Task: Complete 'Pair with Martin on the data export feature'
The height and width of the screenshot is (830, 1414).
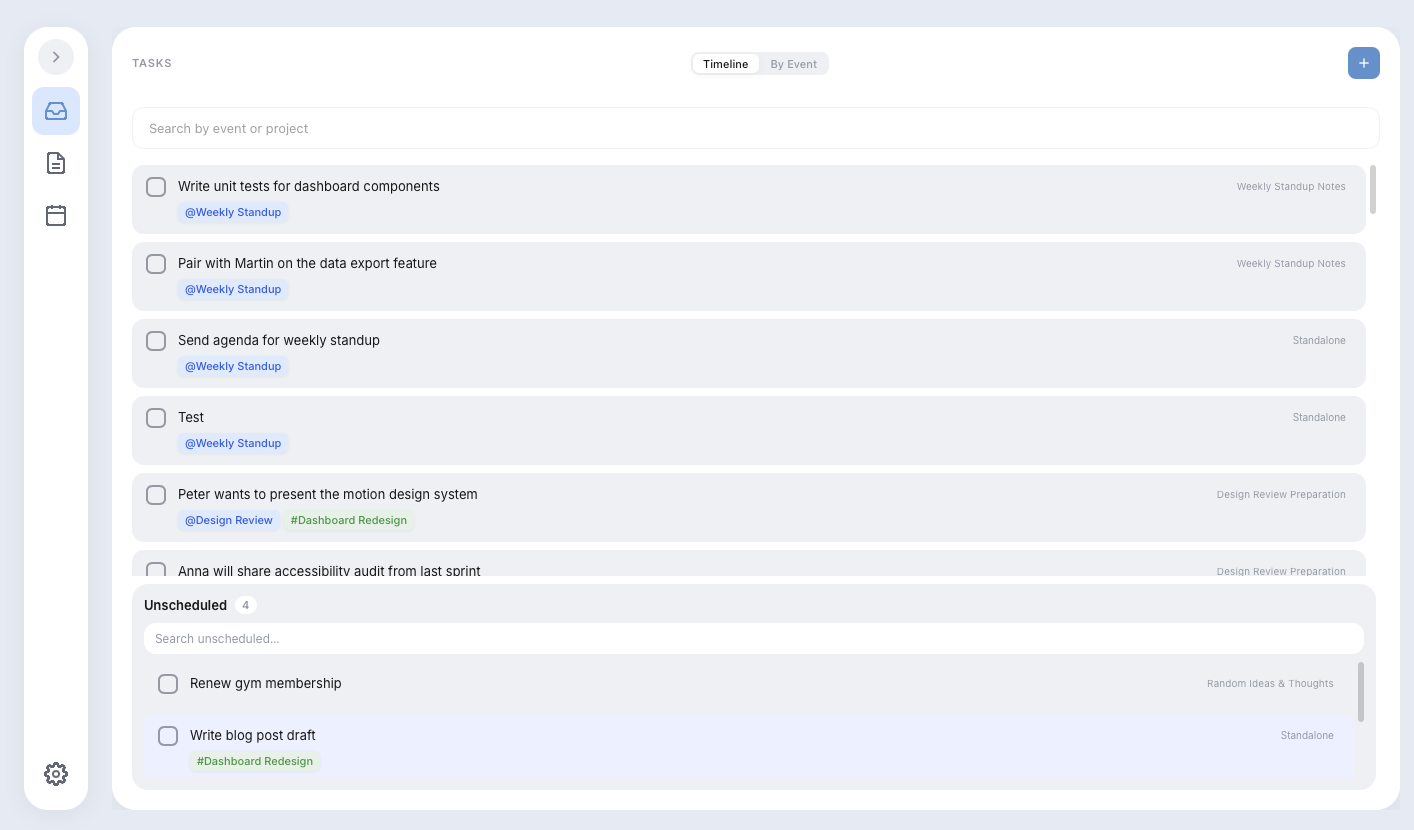Action: coord(156,263)
